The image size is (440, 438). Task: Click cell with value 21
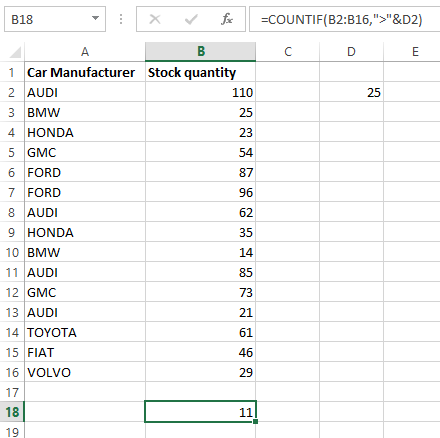tap(201, 312)
